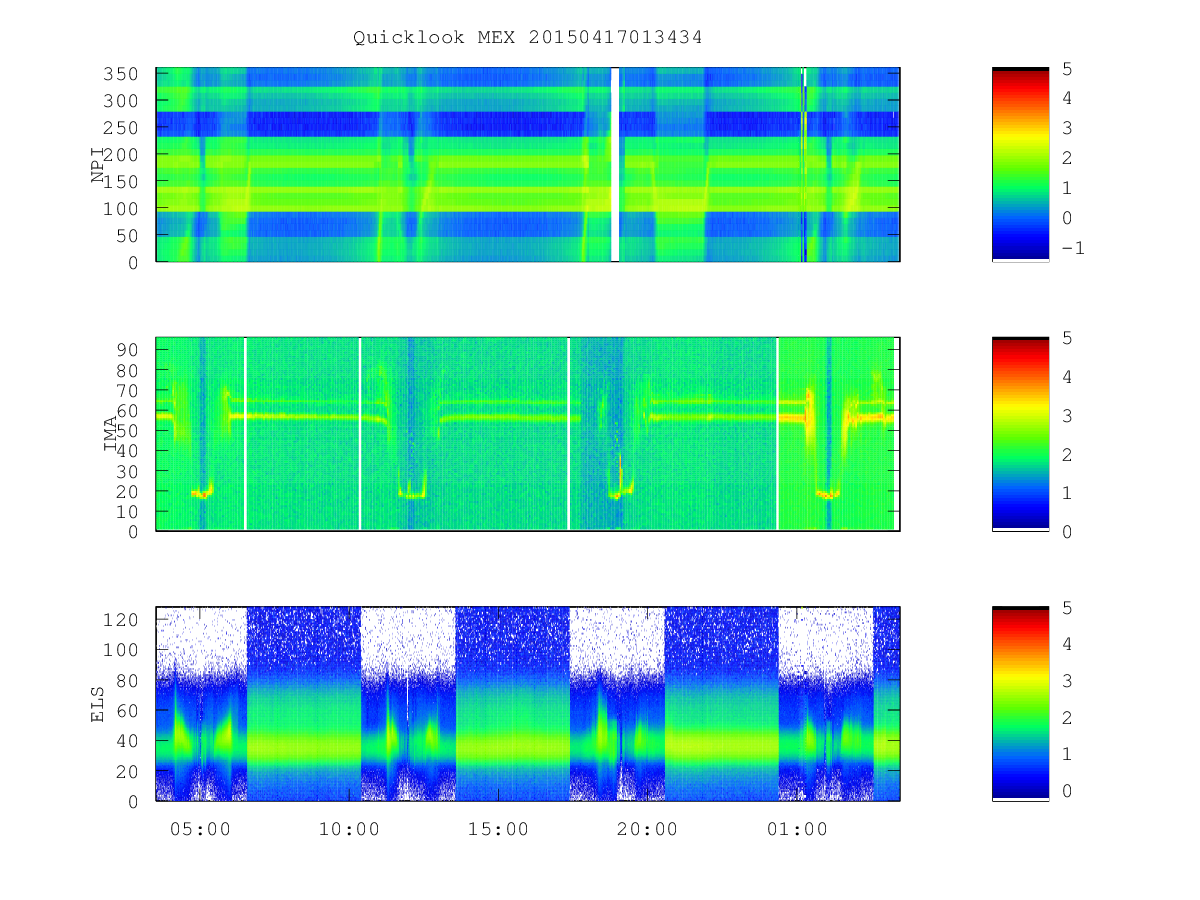The height and width of the screenshot is (900, 1200).
Task: Click the Quicklook MEX 20150417013434 title
Action: tap(527, 37)
